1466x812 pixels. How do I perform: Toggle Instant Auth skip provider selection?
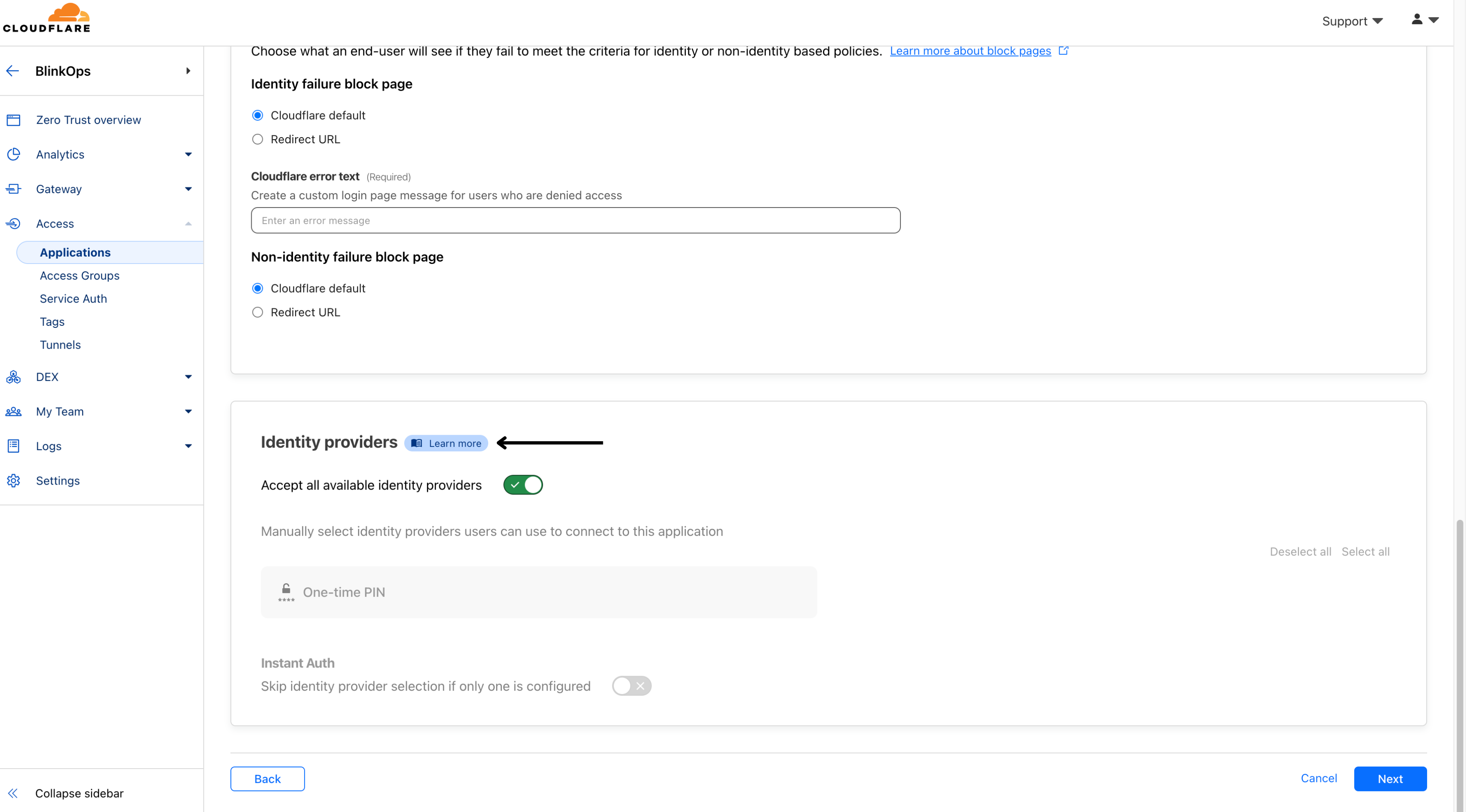(x=632, y=686)
